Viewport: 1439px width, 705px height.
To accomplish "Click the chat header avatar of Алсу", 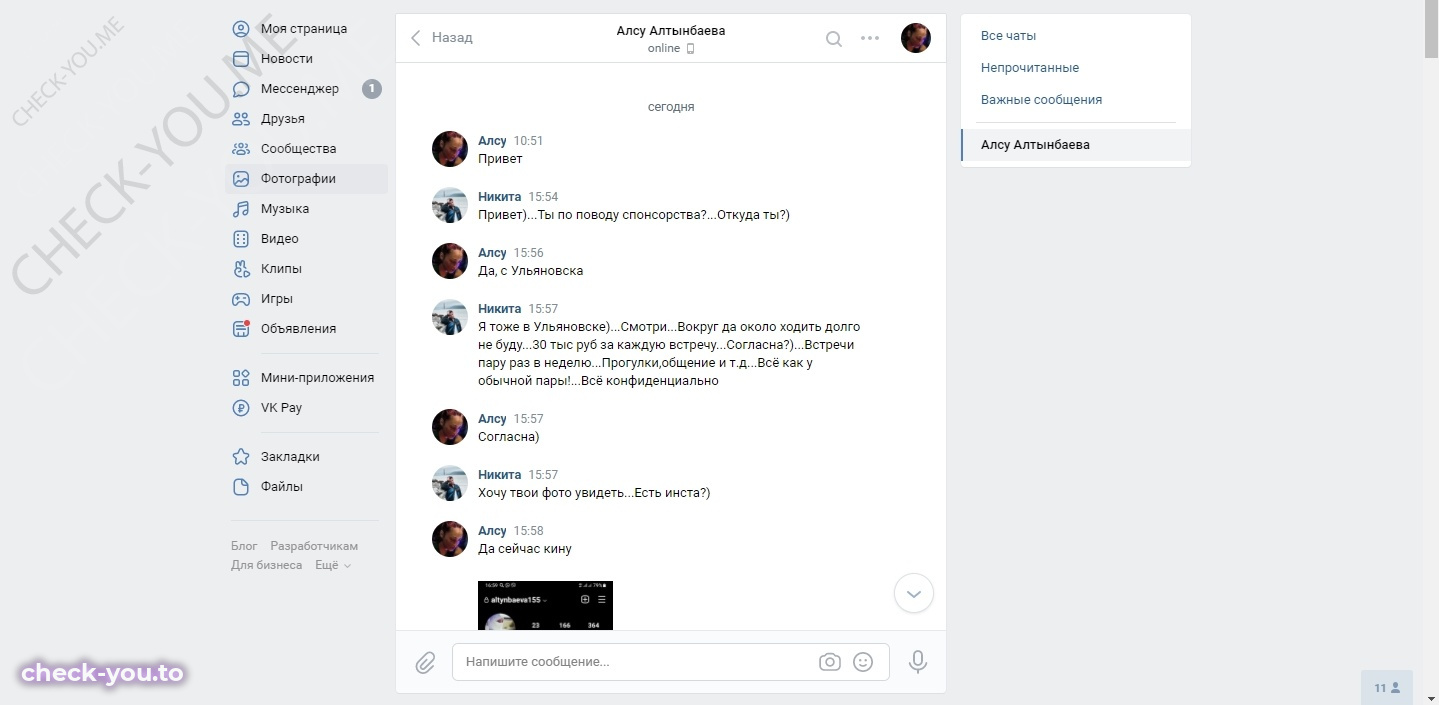I will click(x=916, y=38).
